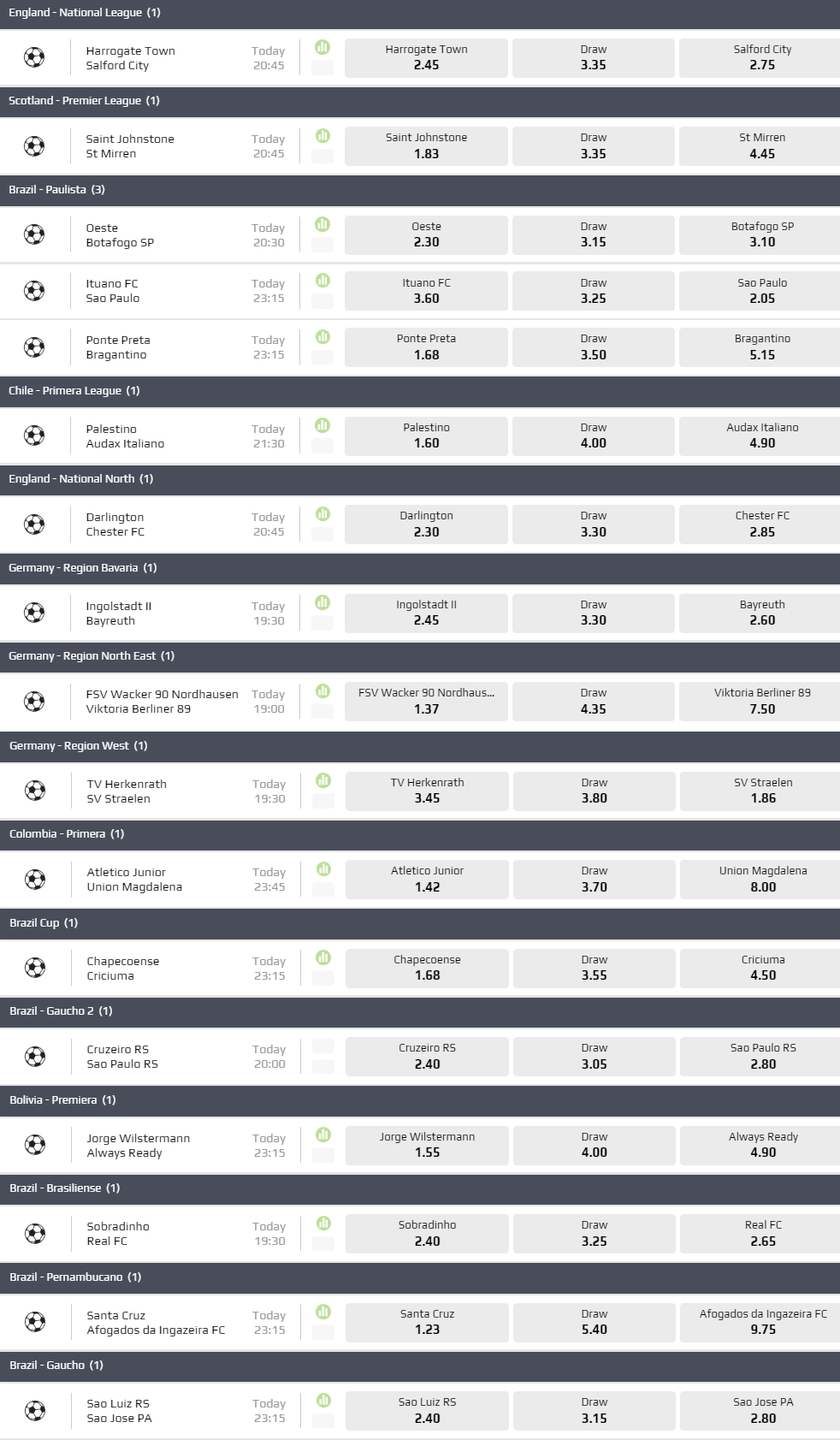Click soccer ball icon beside Cruzeiro RS
Screen dimensions: 840x1440
(x=35, y=1057)
